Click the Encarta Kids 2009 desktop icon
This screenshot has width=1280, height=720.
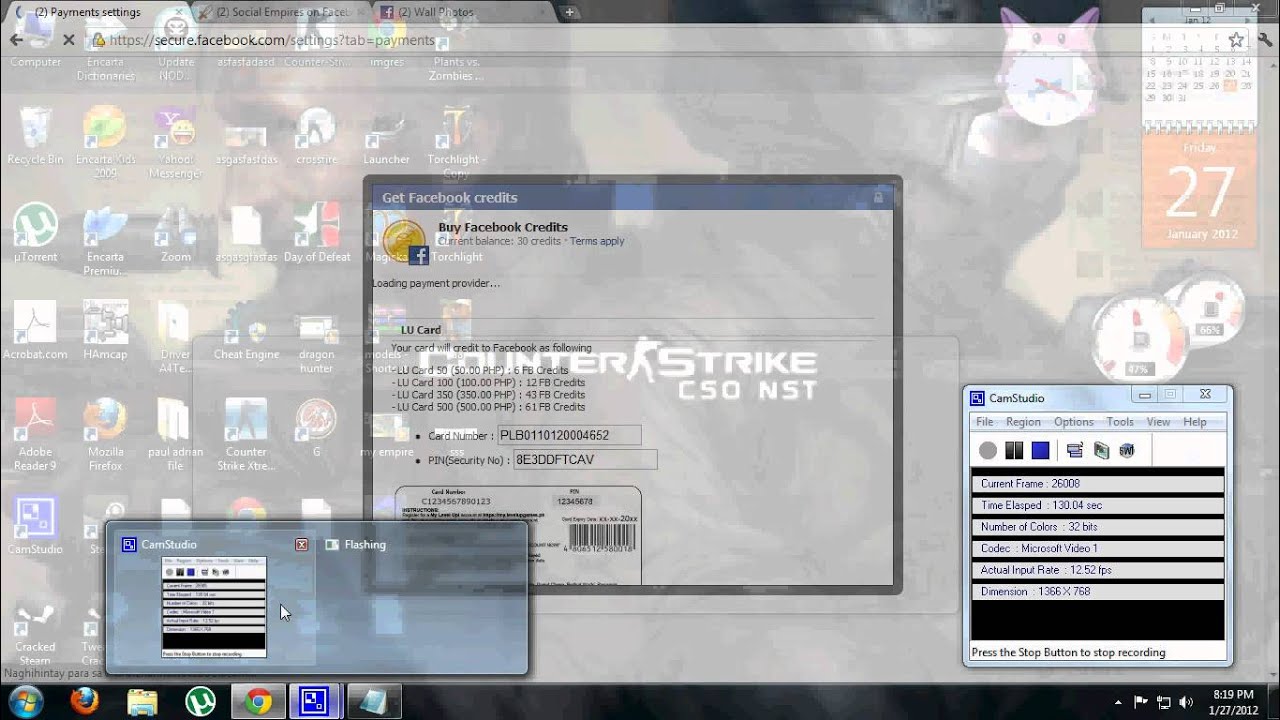click(x=105, y=143)
